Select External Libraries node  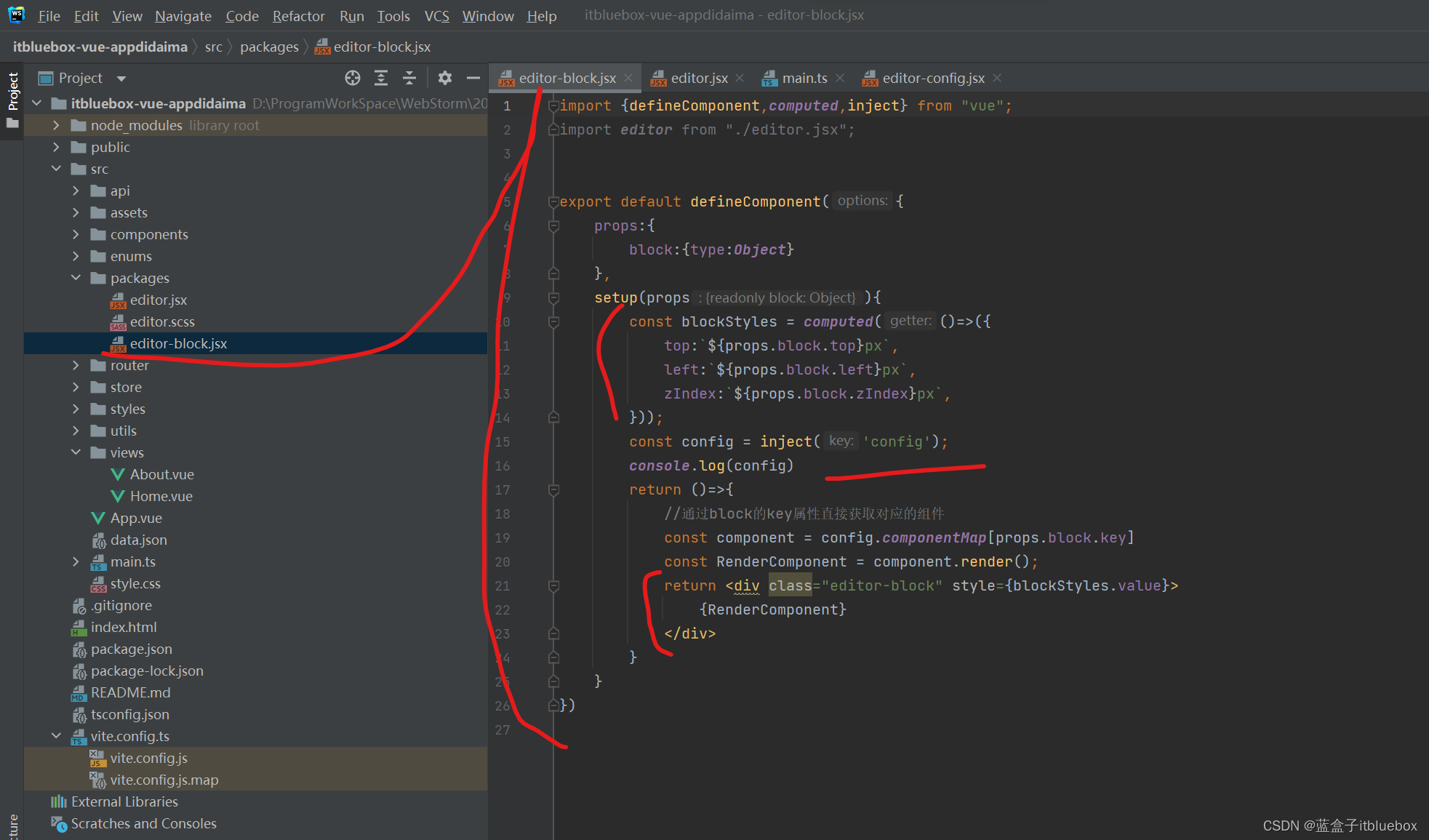tap(124, 801)
